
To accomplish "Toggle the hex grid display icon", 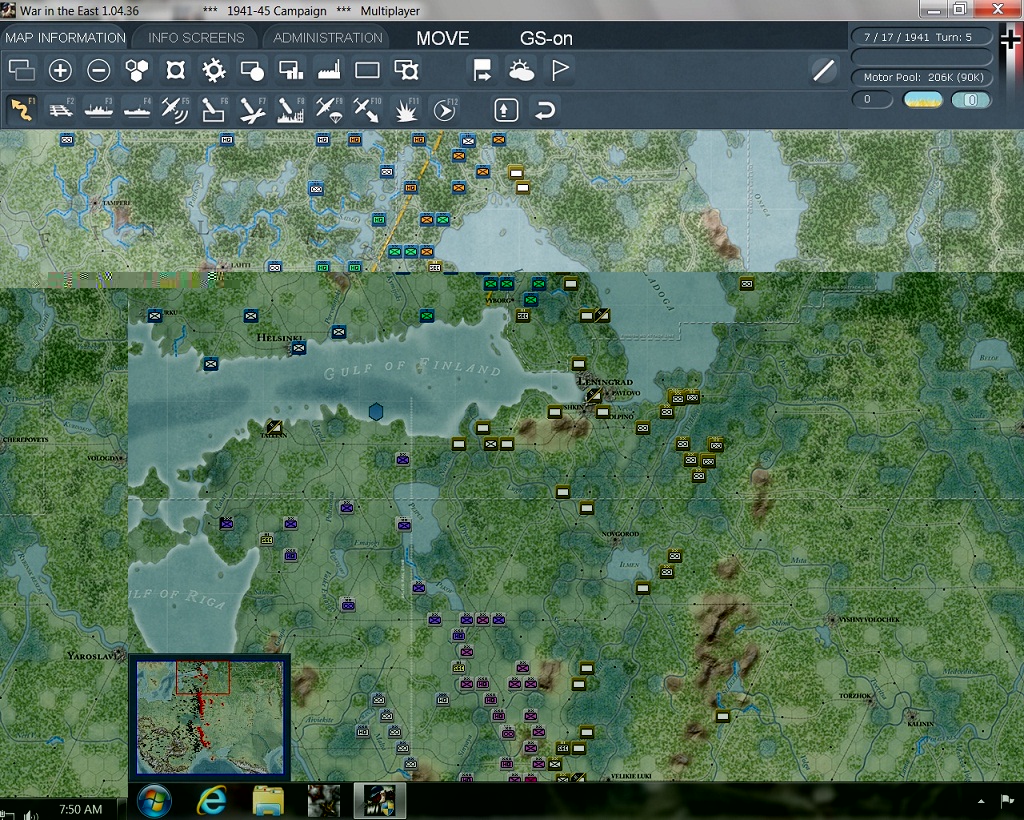I will pyautogui.click(x=137, y=70).
